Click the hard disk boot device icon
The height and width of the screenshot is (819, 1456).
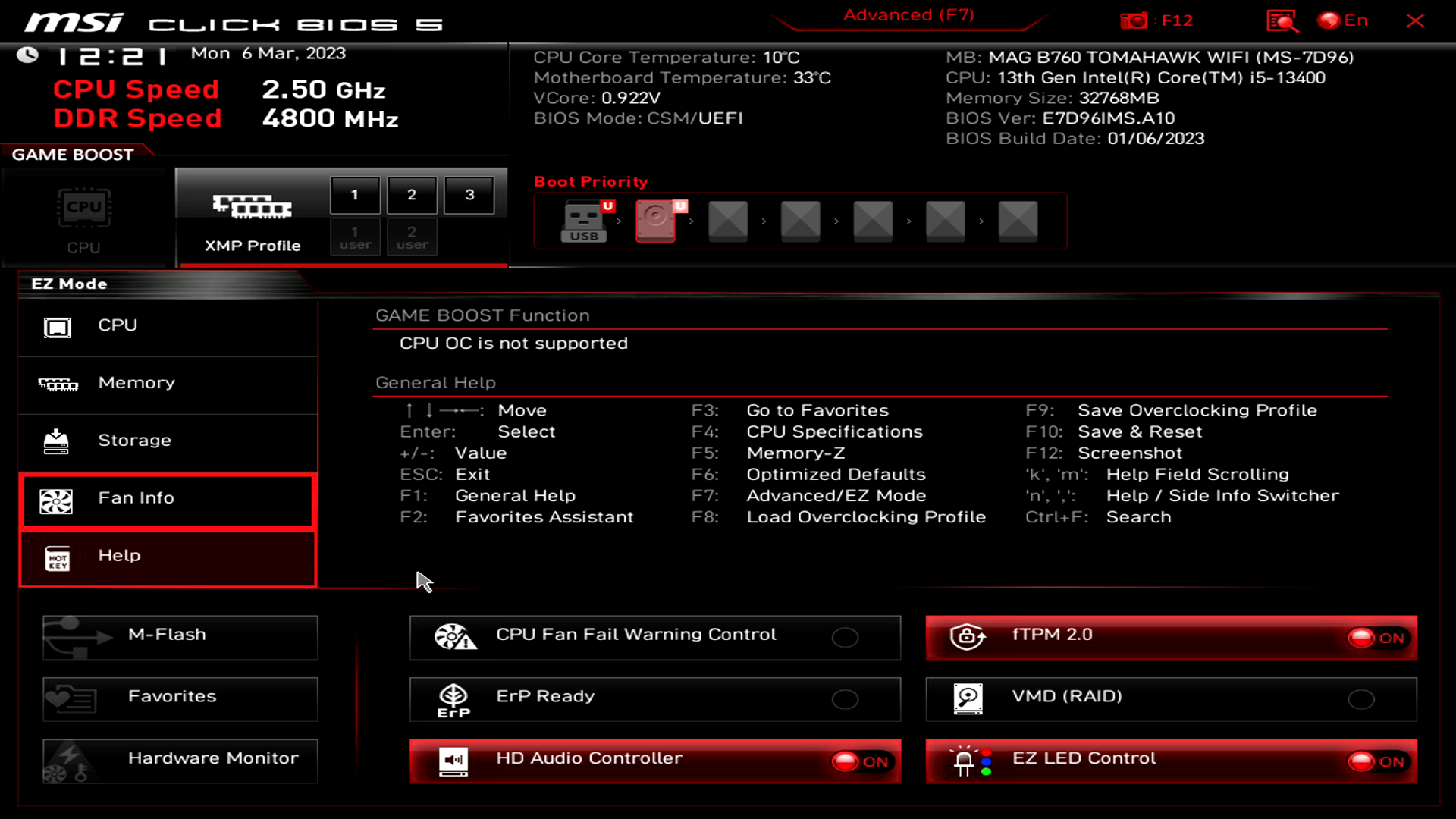656,221
